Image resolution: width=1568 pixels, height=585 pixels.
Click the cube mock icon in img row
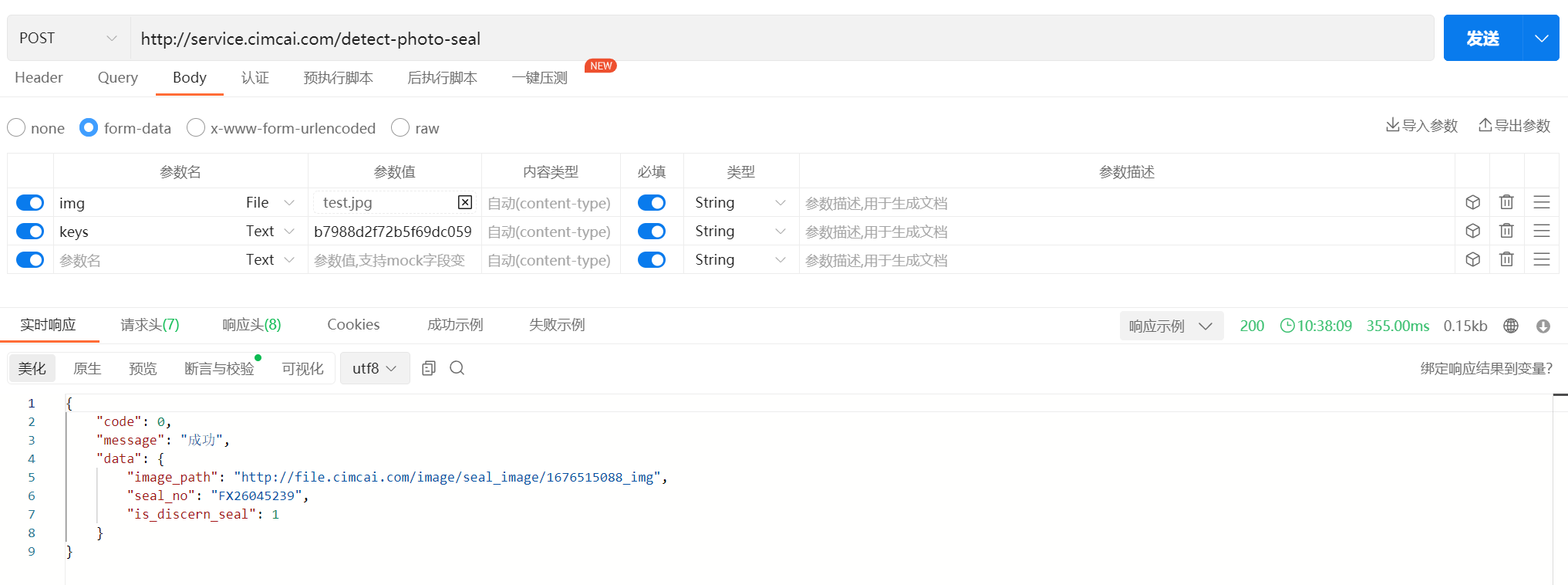tap(1472, 202)
